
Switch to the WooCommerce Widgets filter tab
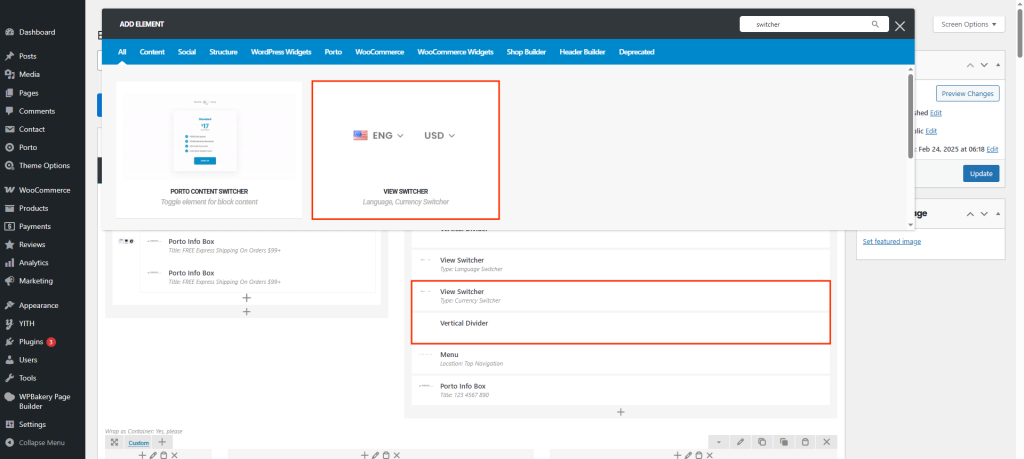point(455,51)
